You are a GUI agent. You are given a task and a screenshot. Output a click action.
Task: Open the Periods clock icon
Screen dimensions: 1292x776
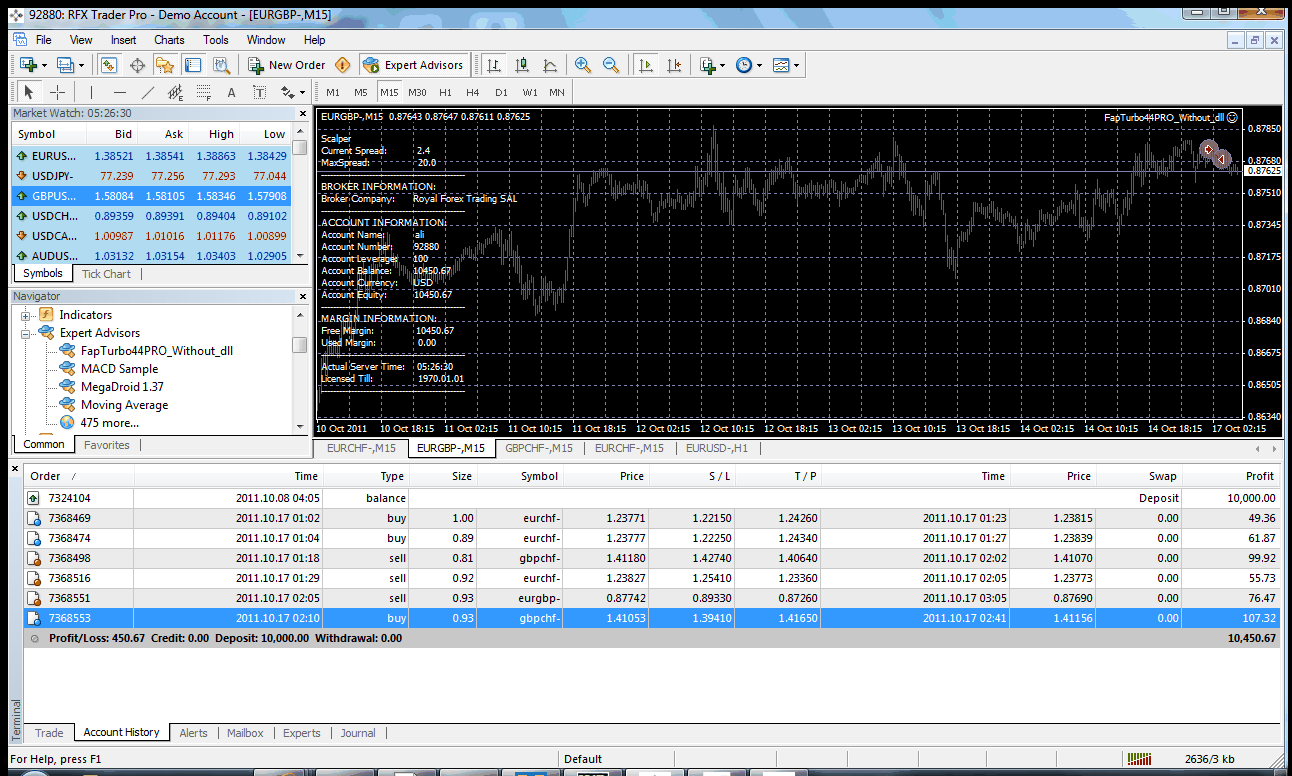[744, 65]
